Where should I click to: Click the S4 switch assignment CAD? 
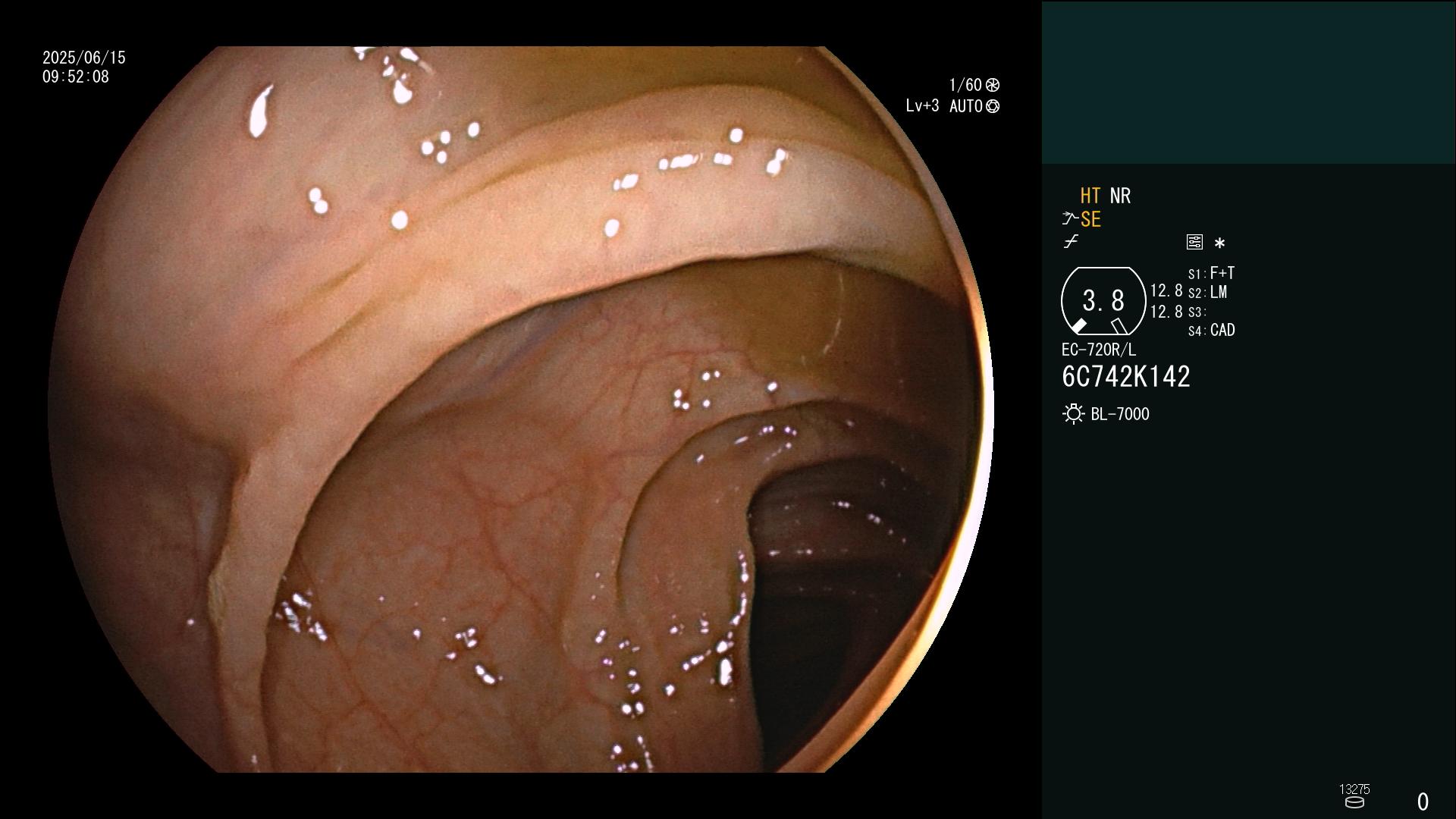(x=1212, y=330)
